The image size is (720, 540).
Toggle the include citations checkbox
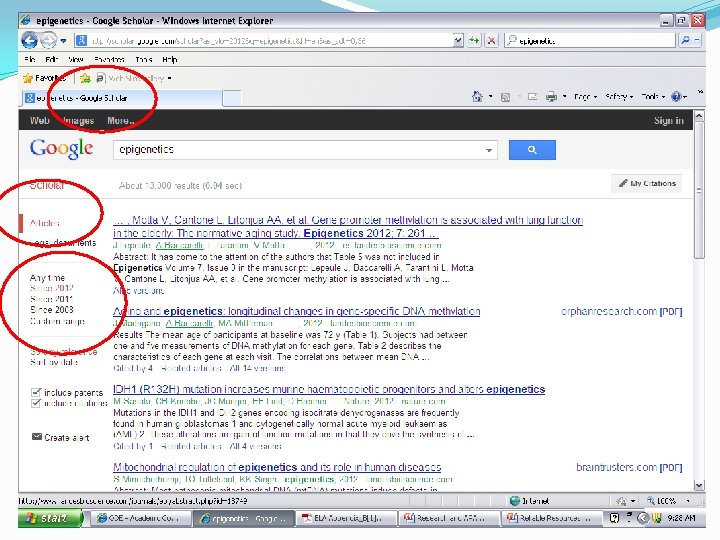(x=36, y=403)
